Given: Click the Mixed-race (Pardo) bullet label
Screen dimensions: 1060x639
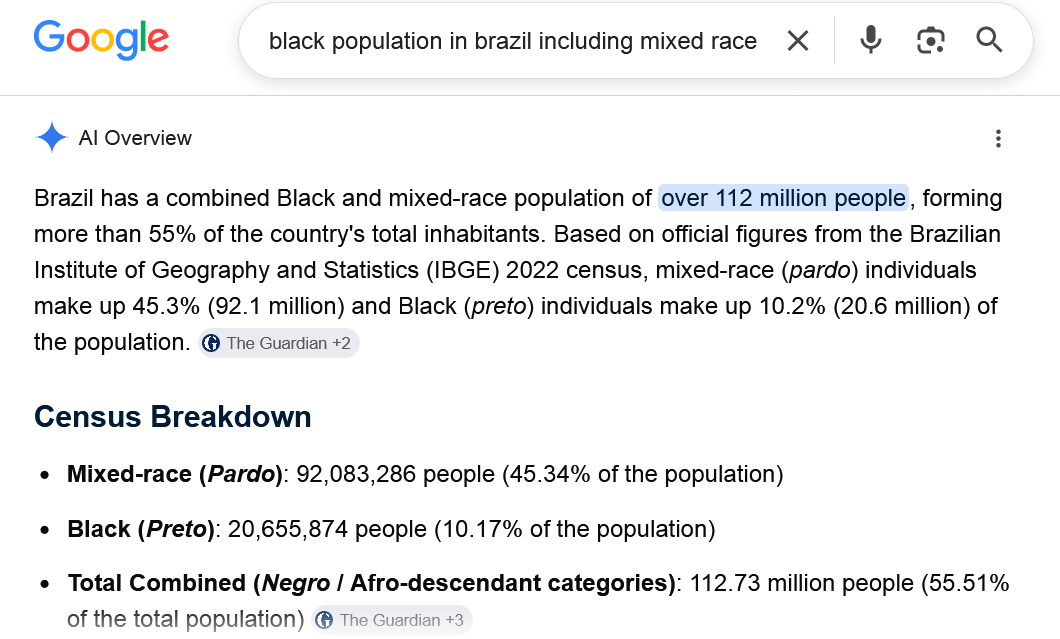Looking at the screenshot, I should pyautogui.click(x=174, y=474).
